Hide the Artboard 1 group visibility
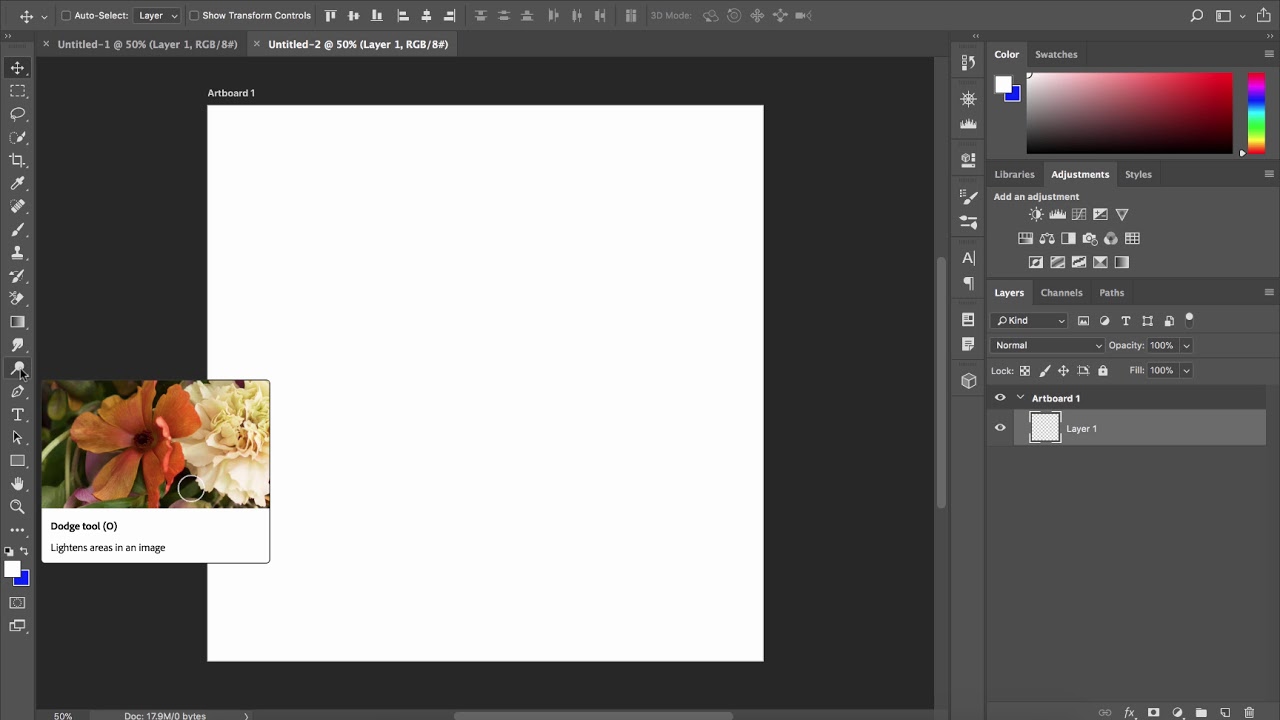Screen dimensions: 1280x720 tap(1000, 398)
